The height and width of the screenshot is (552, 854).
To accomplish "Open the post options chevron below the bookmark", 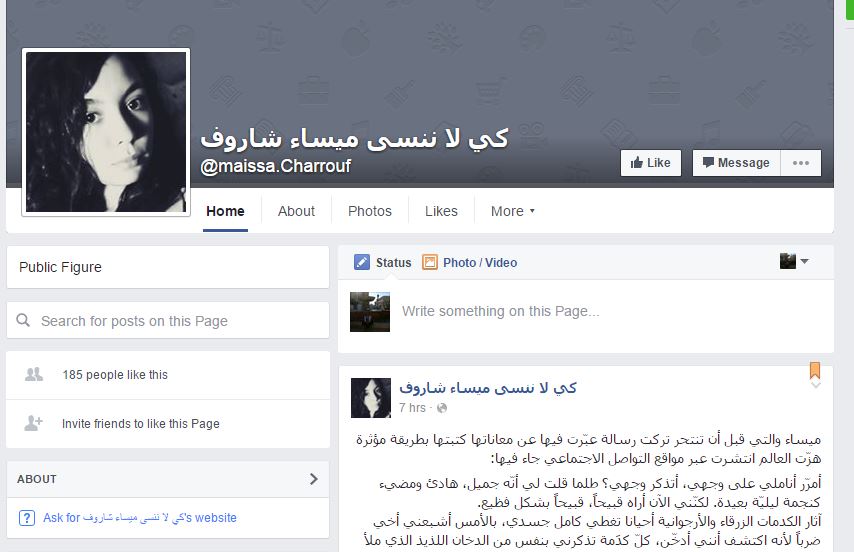I will click(815, 385).
